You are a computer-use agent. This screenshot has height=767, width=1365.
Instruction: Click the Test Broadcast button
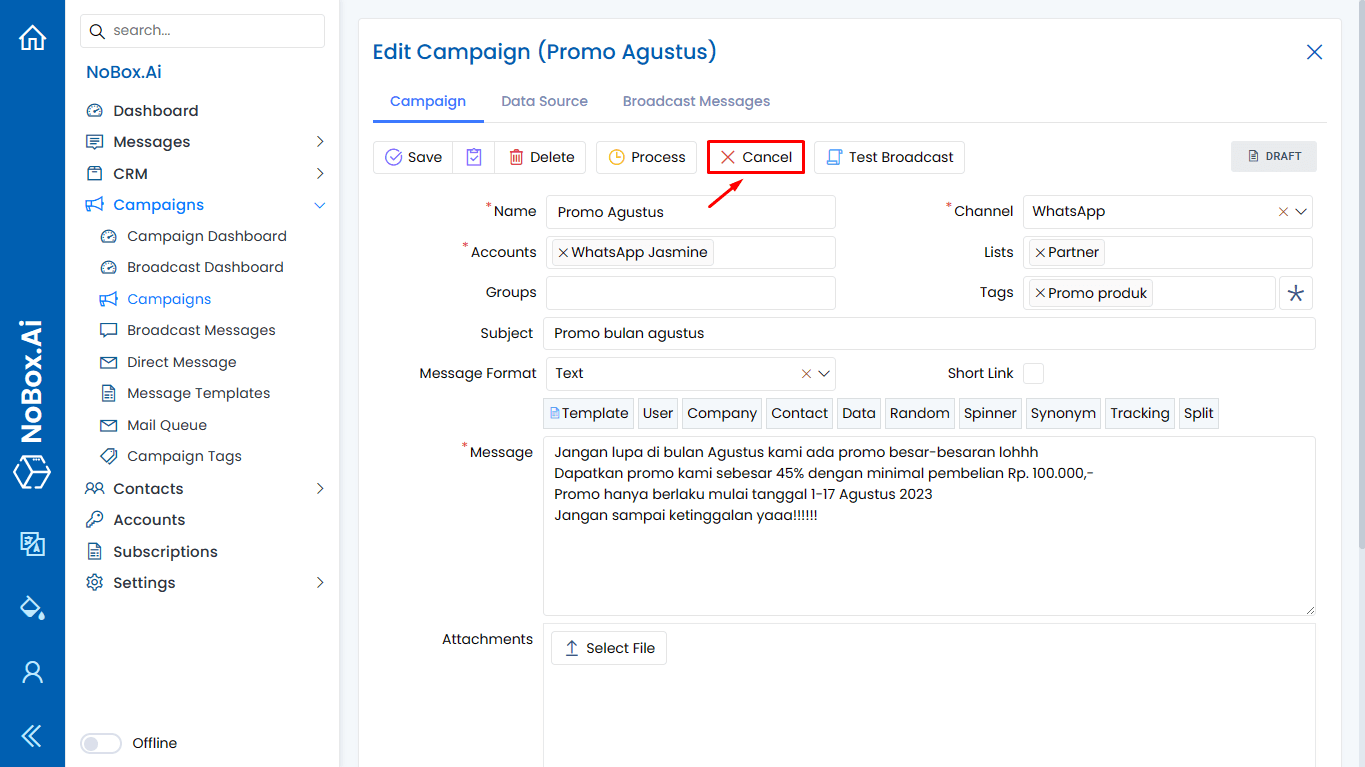[x=889, y=157]
